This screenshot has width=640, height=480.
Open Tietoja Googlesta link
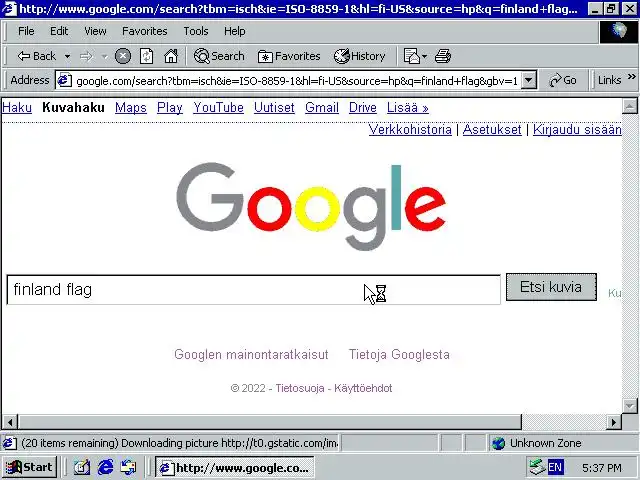(399, 354)
